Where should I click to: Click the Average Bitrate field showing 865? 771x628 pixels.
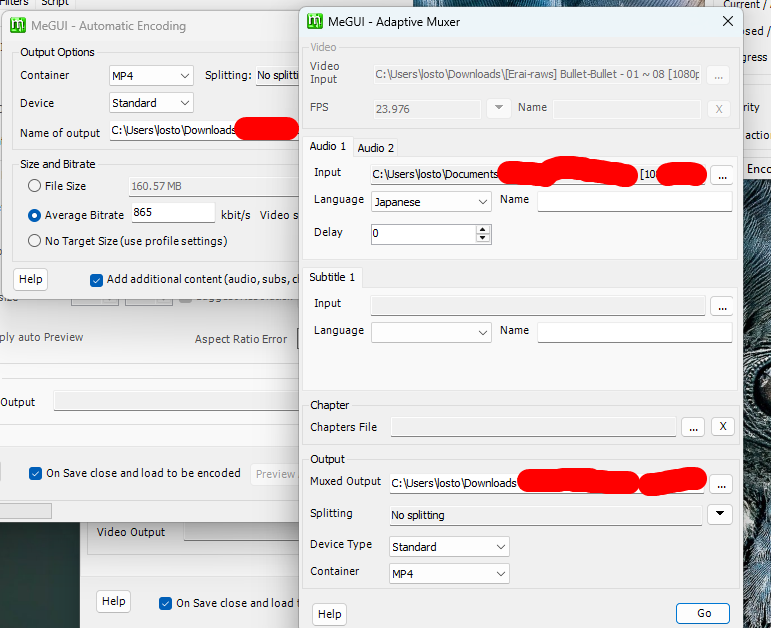click(173, 212)
